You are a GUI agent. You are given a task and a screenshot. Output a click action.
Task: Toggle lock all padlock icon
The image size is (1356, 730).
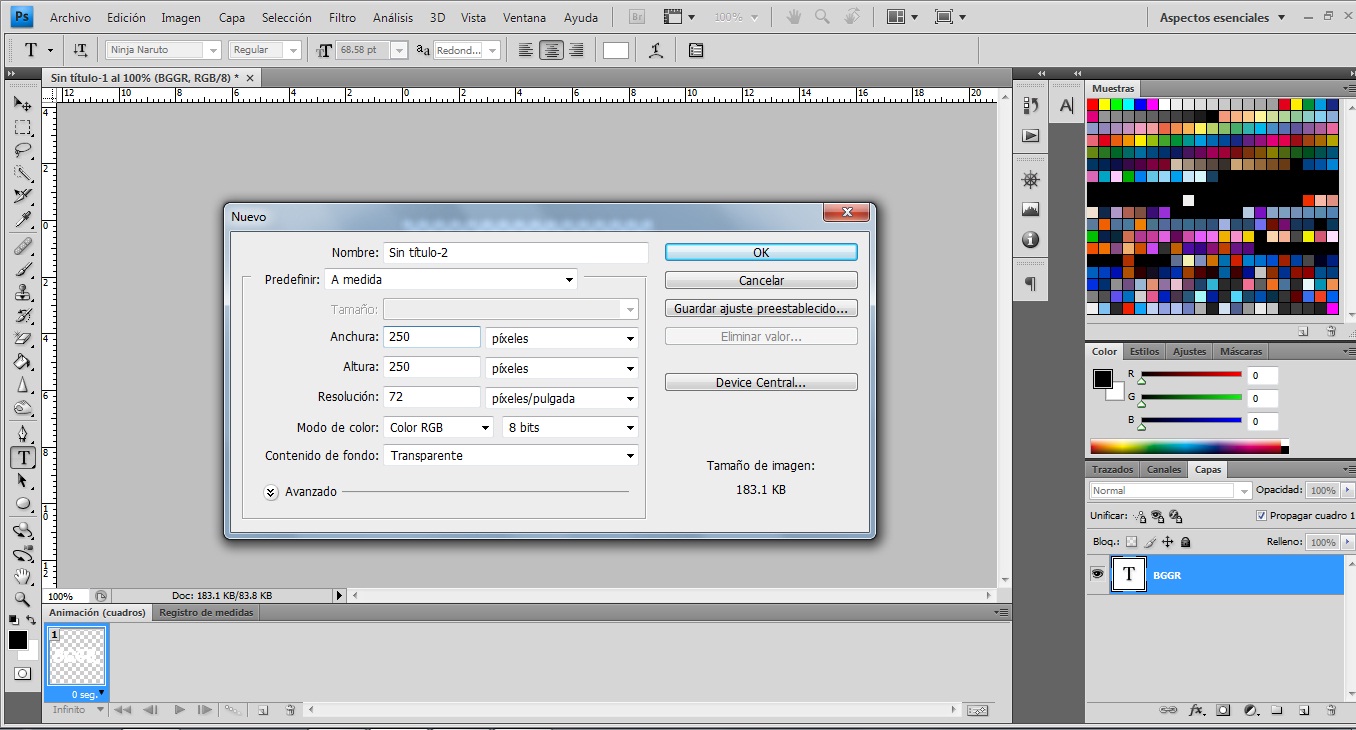[1185, 542]
